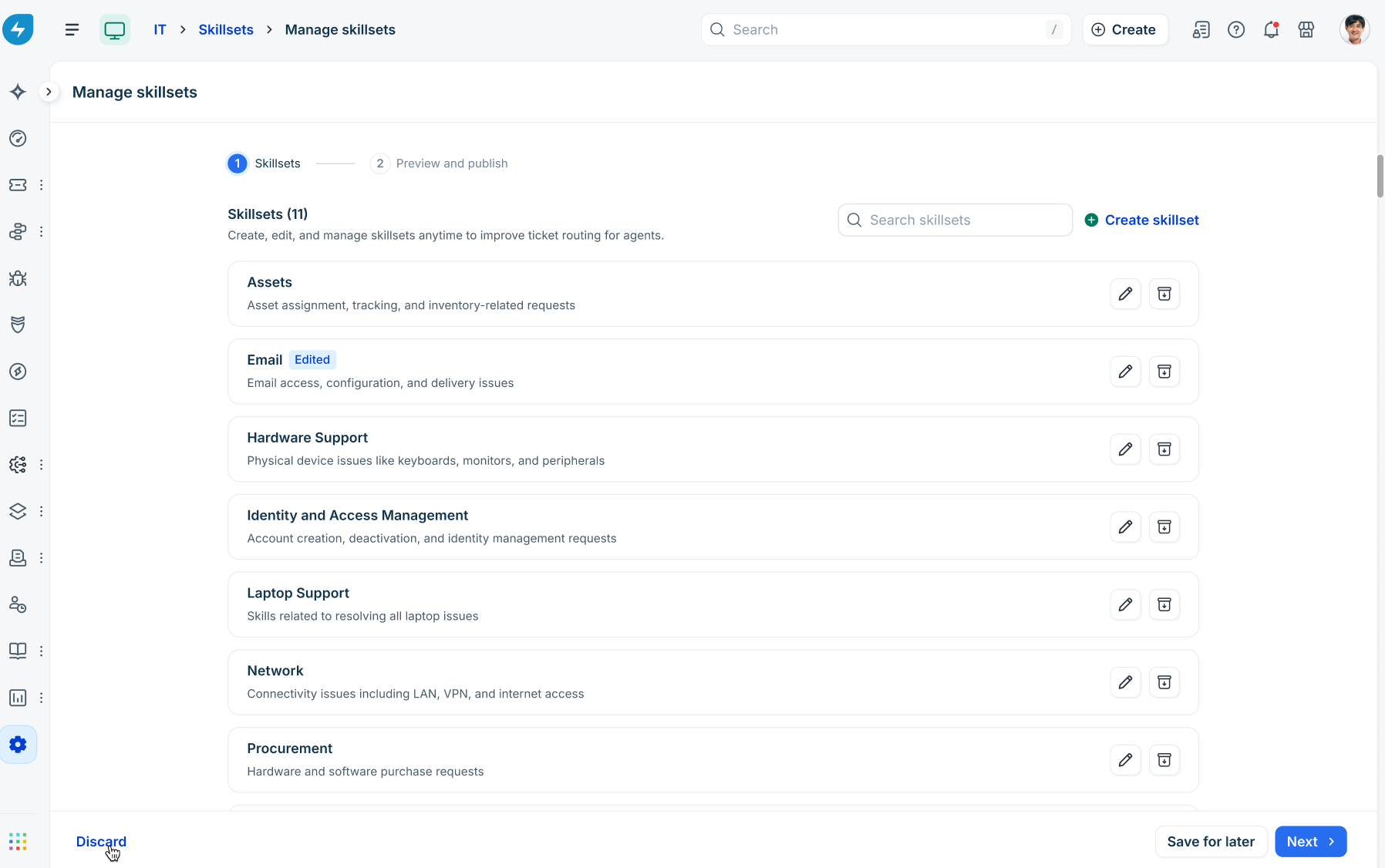Archive the Assets skillset
The width and height of the screenshot is (1385, 868).
1164,294
